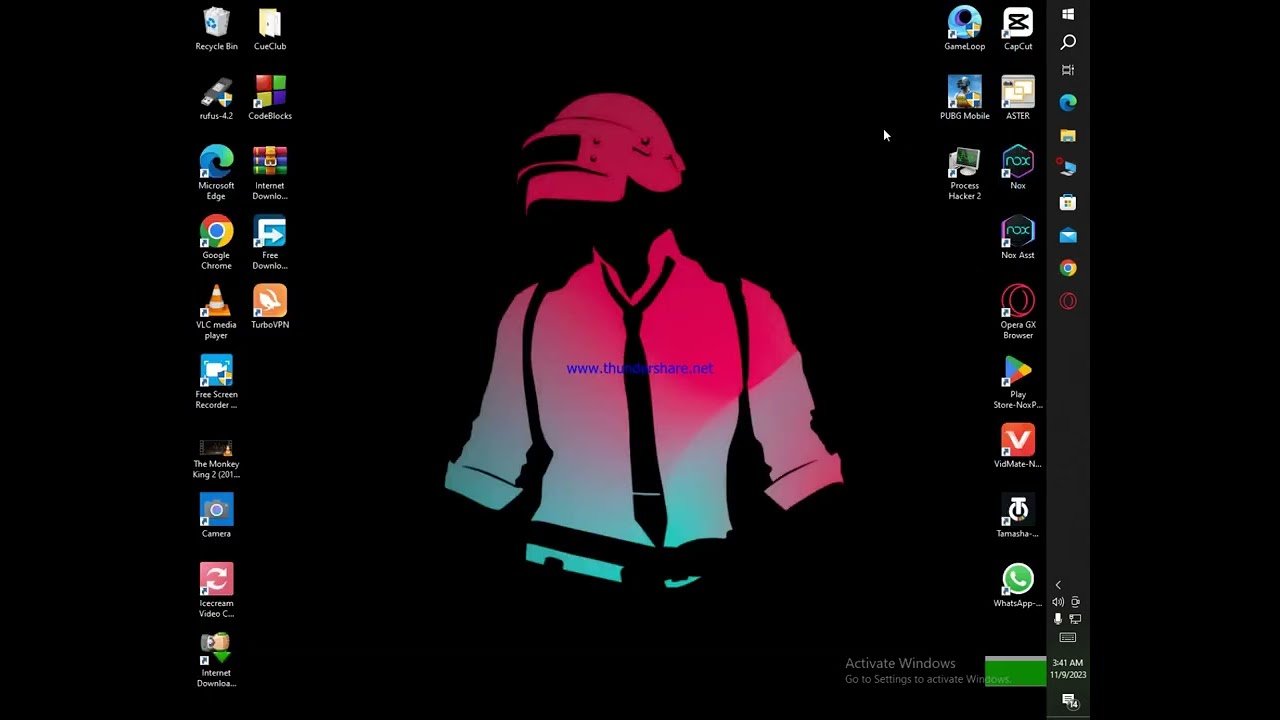
Task: Select the Microsoft Edge desktop shortcut
Action: click(x=216, y=174)
